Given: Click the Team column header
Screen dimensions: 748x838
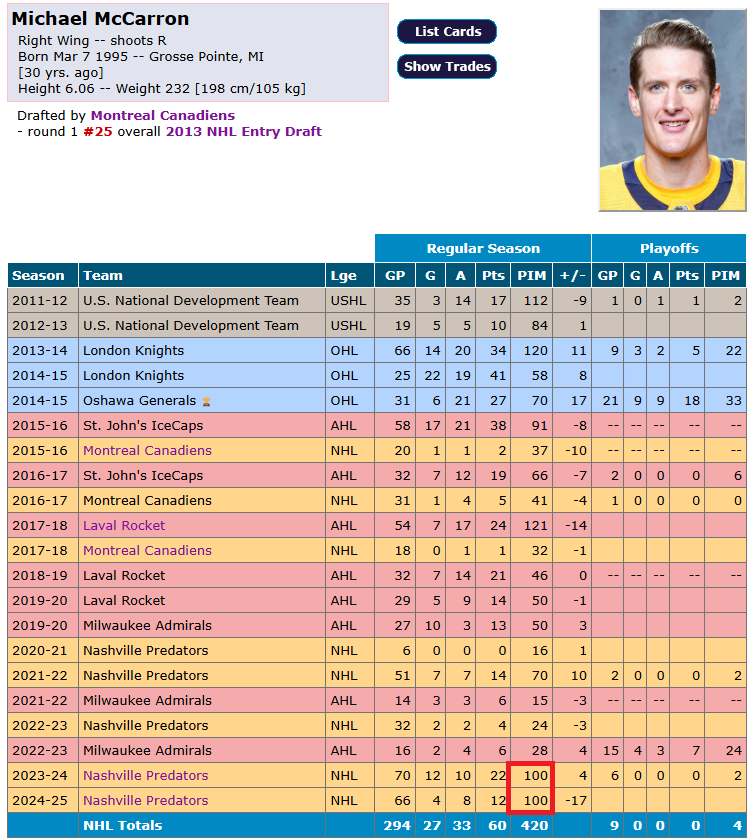Looking at the screenshot, I should point(202,275).
